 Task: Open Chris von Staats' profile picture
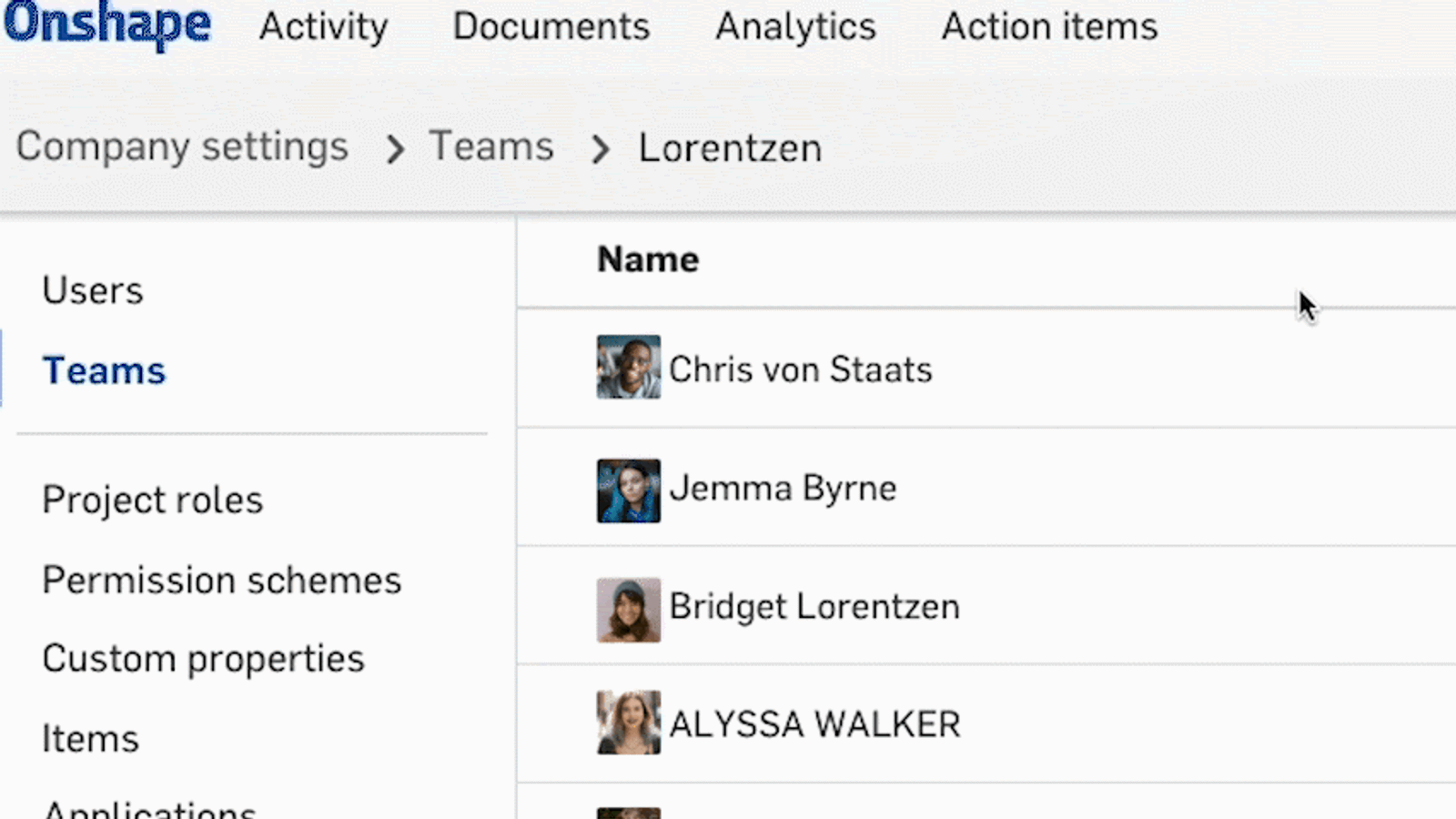click(628, 368)
